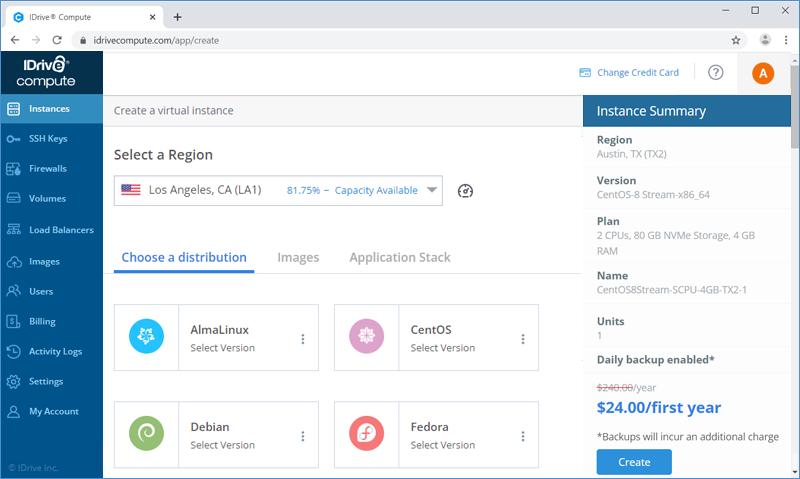Switch to the Application Stack tab
Viewport: 800px width, 479px height.
coord(400,258)
